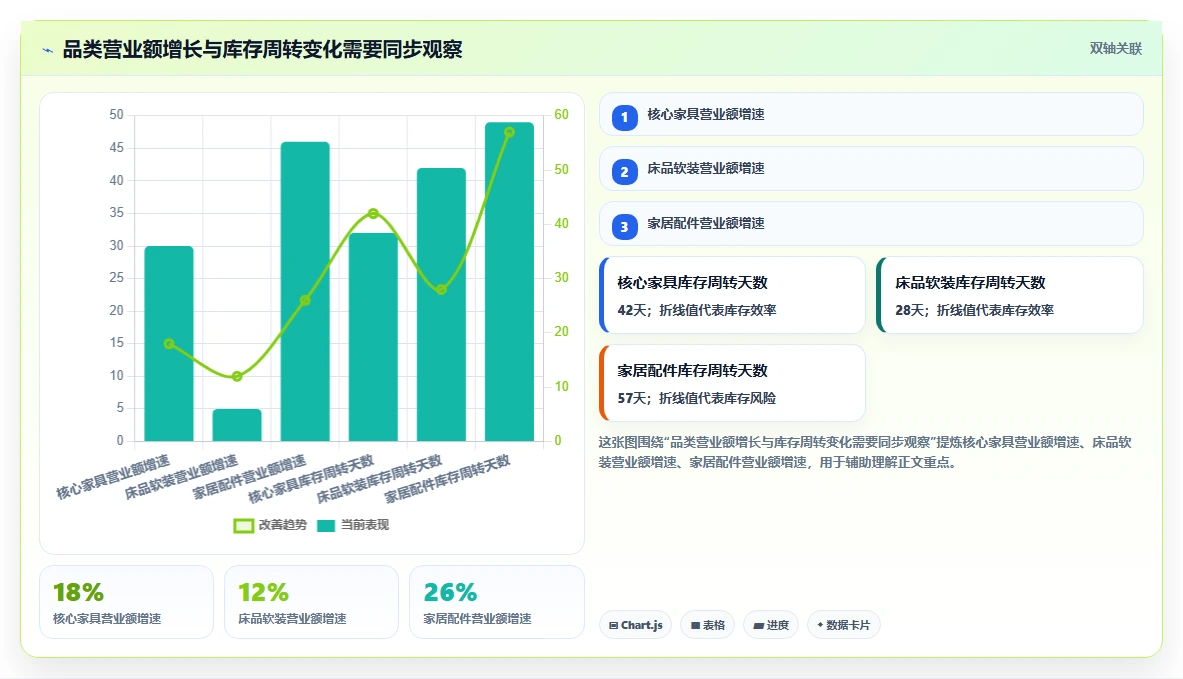Click the 改善趋势 legend label
This screenshot has width=1183, height=679.
pyautogui.click(x=282, y=525)
